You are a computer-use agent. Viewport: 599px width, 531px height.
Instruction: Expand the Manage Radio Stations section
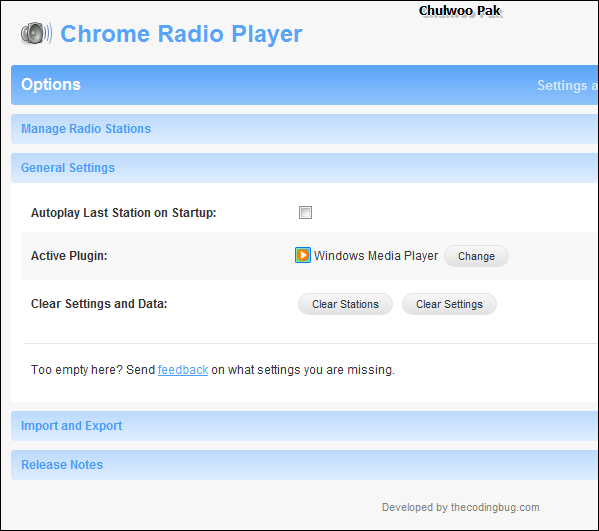tap(304, 129)
